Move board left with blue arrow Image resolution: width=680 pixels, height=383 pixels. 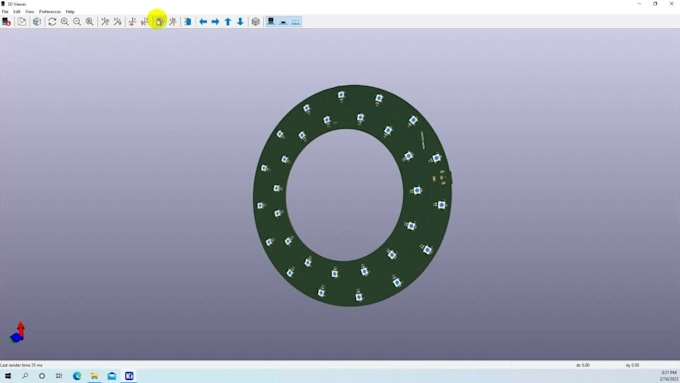pyautogui.click(x=203, y=22)
